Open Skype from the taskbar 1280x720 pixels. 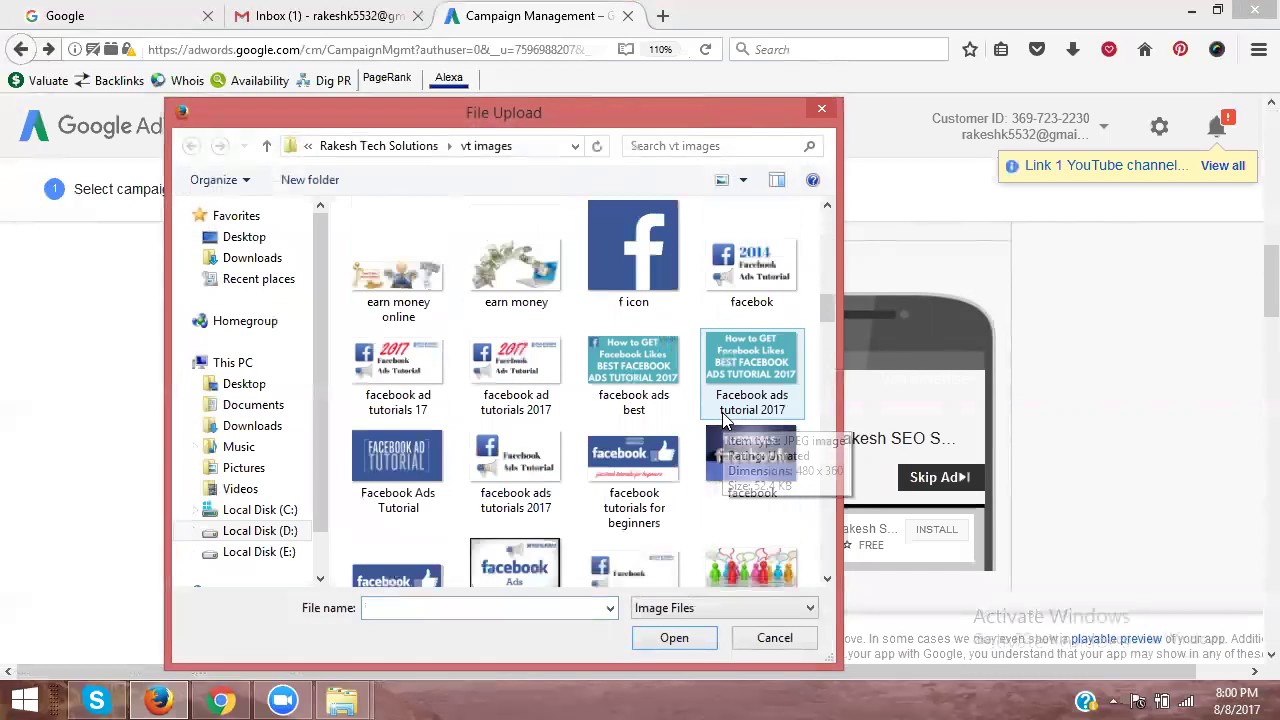[x=97, y=700]
